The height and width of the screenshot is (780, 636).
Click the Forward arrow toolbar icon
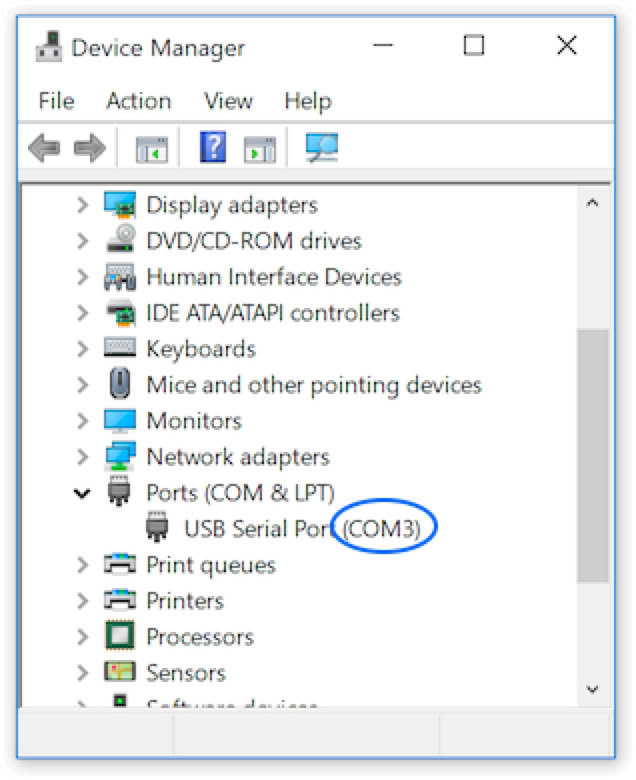pos(90,150)
